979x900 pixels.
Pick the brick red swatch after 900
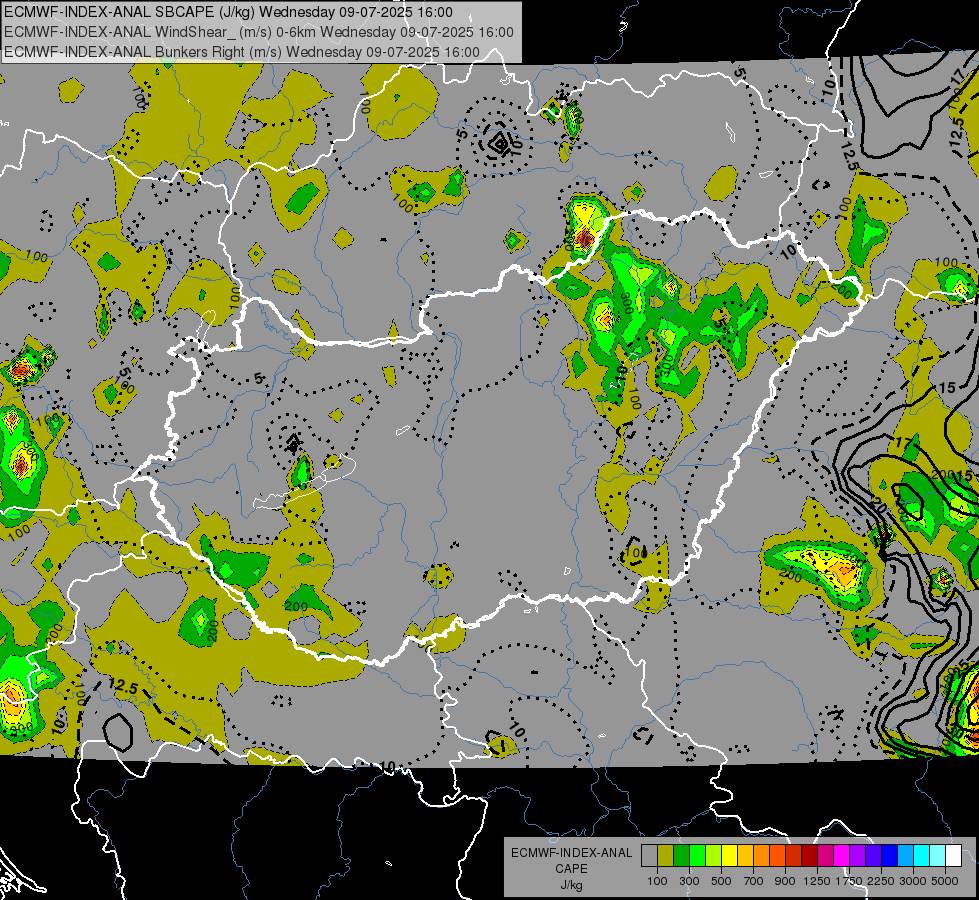(x=793, y=856)
